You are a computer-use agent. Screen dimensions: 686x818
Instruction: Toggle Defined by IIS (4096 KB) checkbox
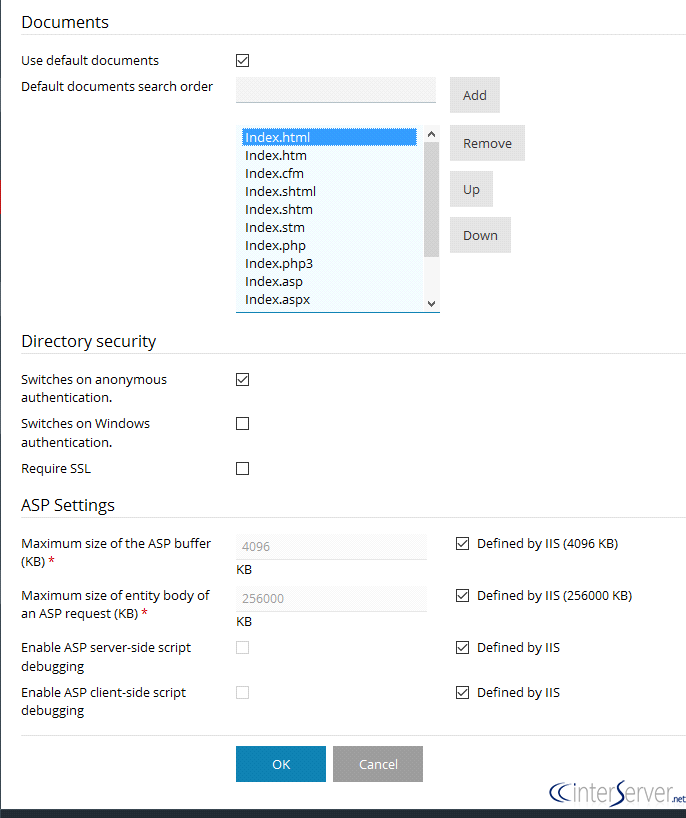click(x=462, y=544)
